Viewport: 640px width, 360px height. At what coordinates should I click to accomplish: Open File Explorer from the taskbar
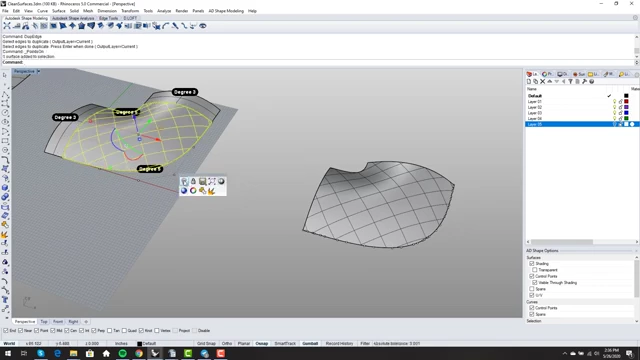(x=73, y=353)
